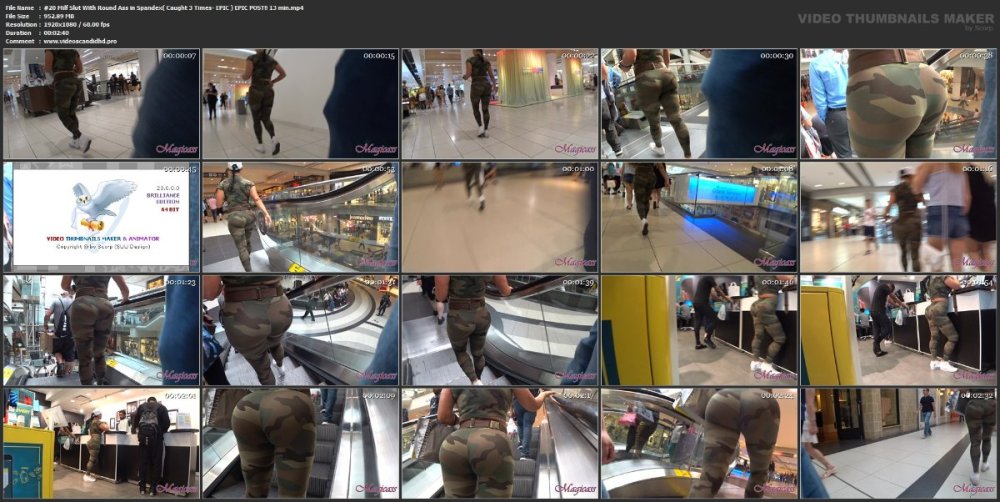The width and height of the screenshot is (1000, 502).
Task: Choose the thumbnail stamped 00:00:53
Action: pos(300,217)
